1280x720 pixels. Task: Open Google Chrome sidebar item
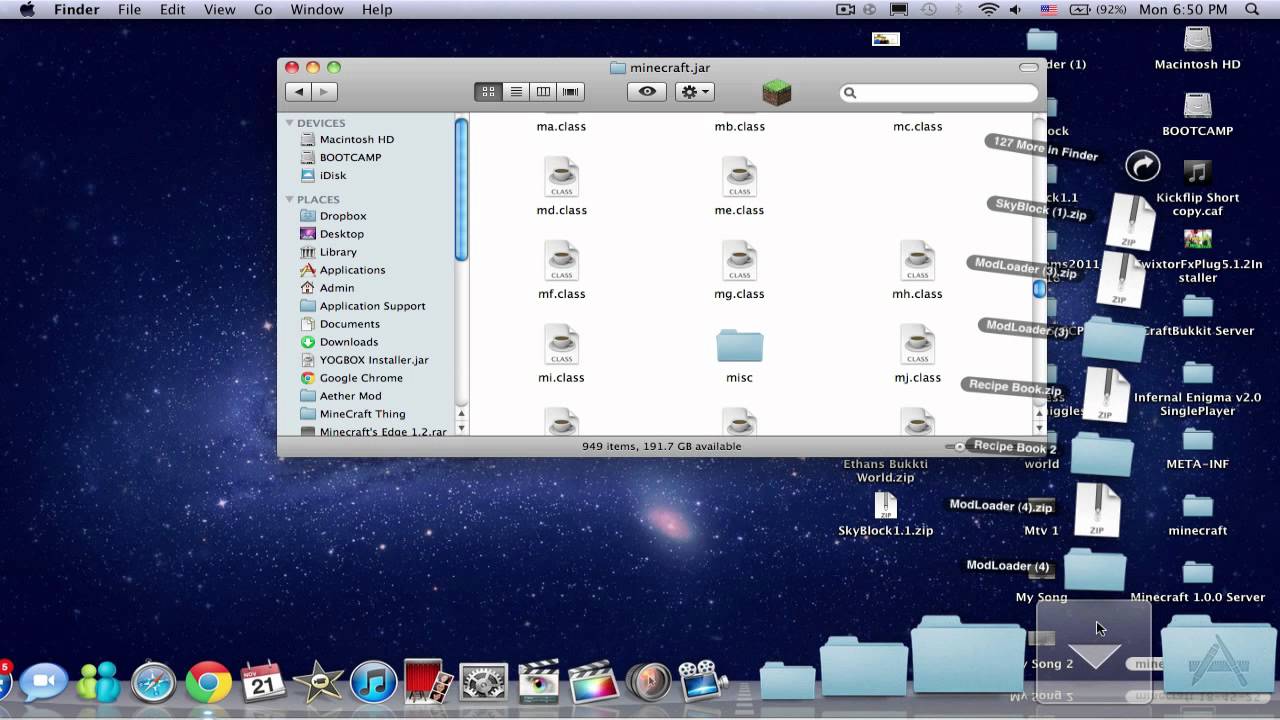(x=361, y=378)
